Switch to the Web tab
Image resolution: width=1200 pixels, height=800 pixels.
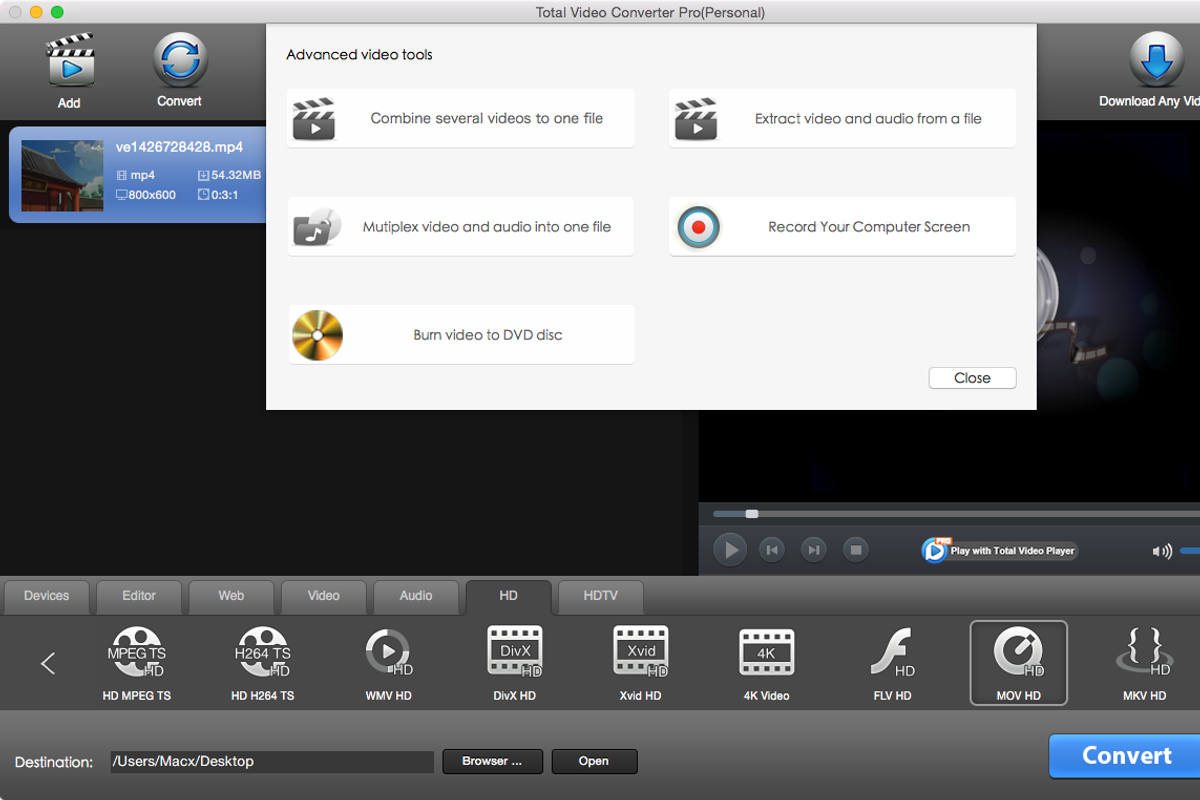tap(231, 596)
